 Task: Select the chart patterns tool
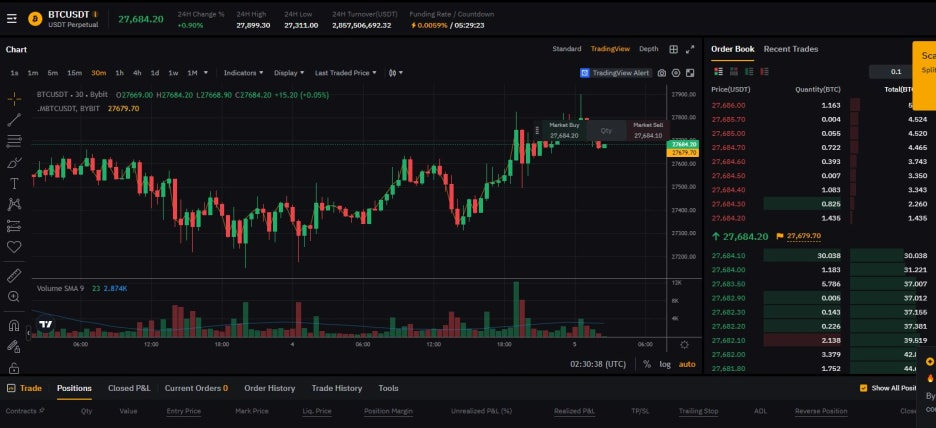[14, 204]
